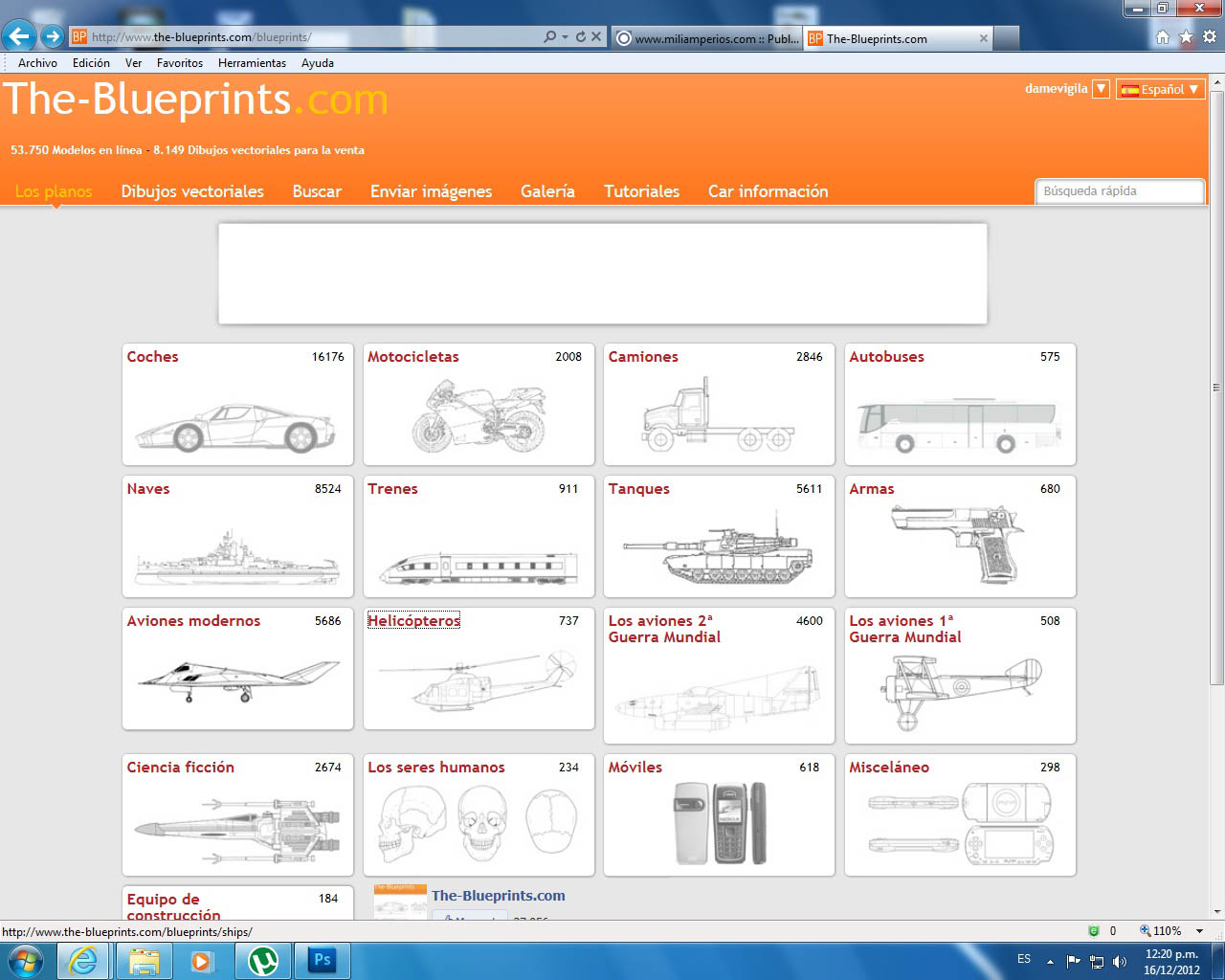The width and height of the screenshot is (1225, 980).
Task: Open the Móviles phone thumbnail
Action: 720,824
